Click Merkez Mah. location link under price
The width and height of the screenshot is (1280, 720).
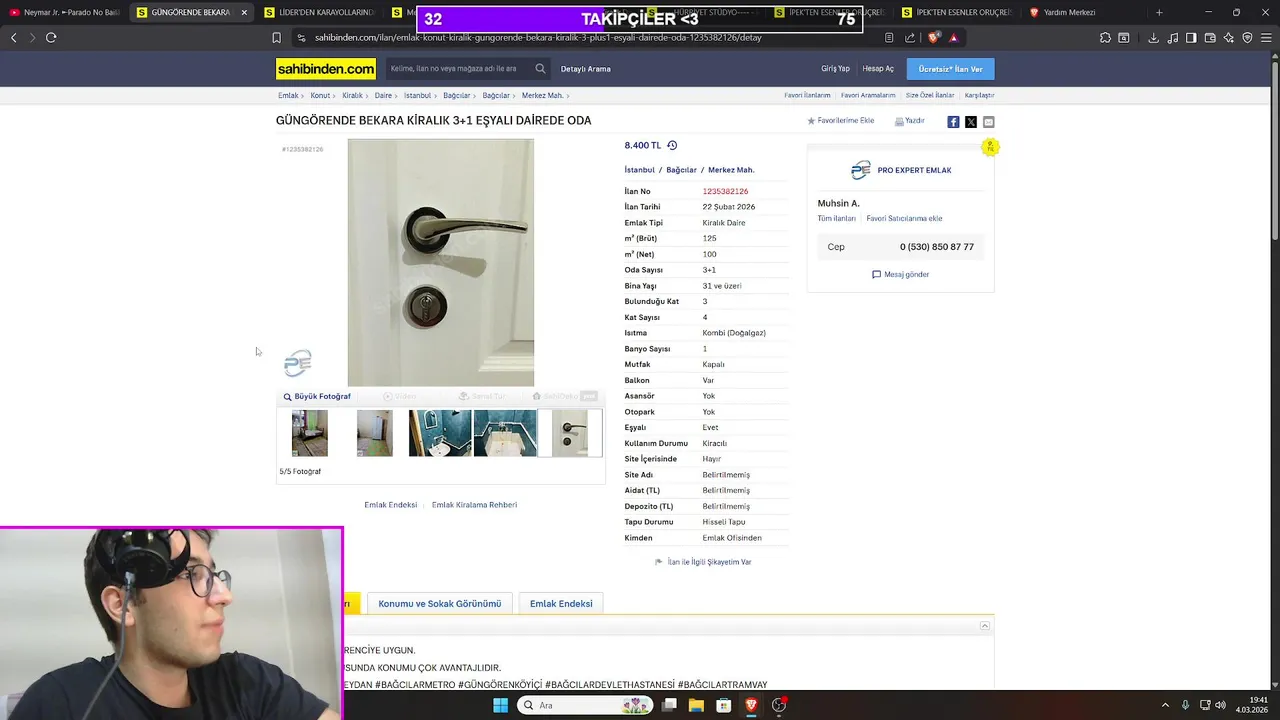(x=731, y=170)
